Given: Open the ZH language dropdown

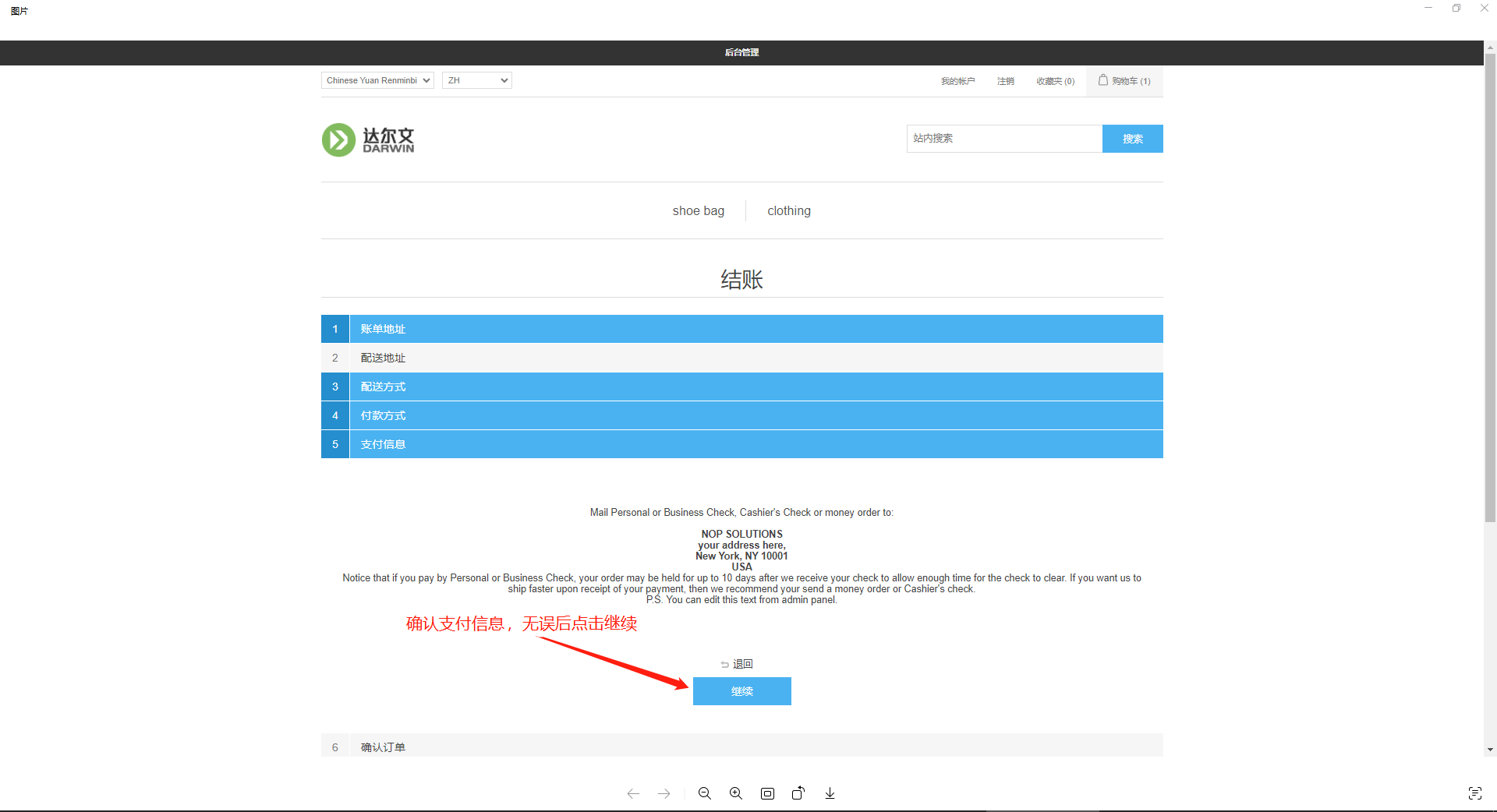Looking at the screenshot, I should 476,80.
